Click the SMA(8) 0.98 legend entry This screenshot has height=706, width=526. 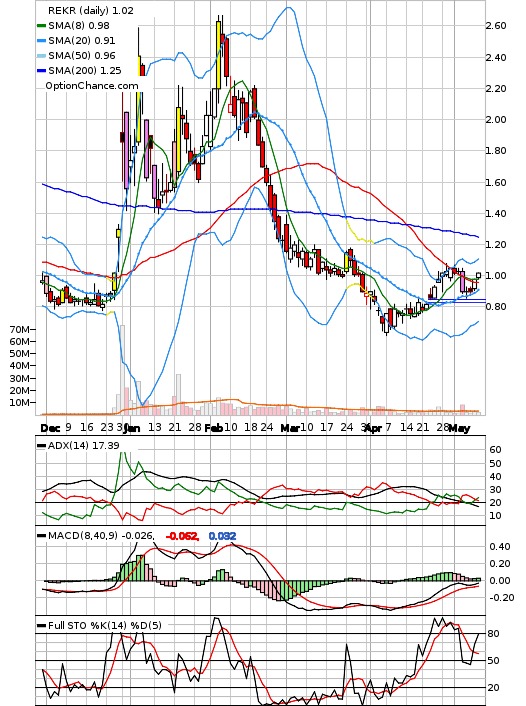click(73, 26)
